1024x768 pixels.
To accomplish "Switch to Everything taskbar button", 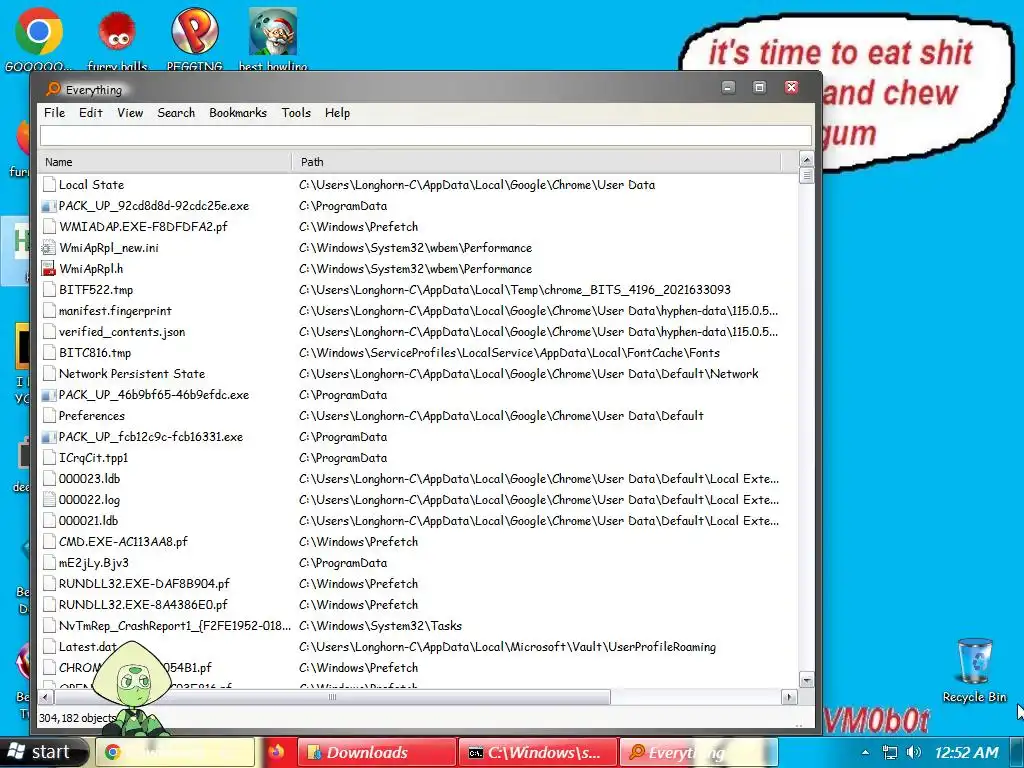I will (x=698, y=752).
